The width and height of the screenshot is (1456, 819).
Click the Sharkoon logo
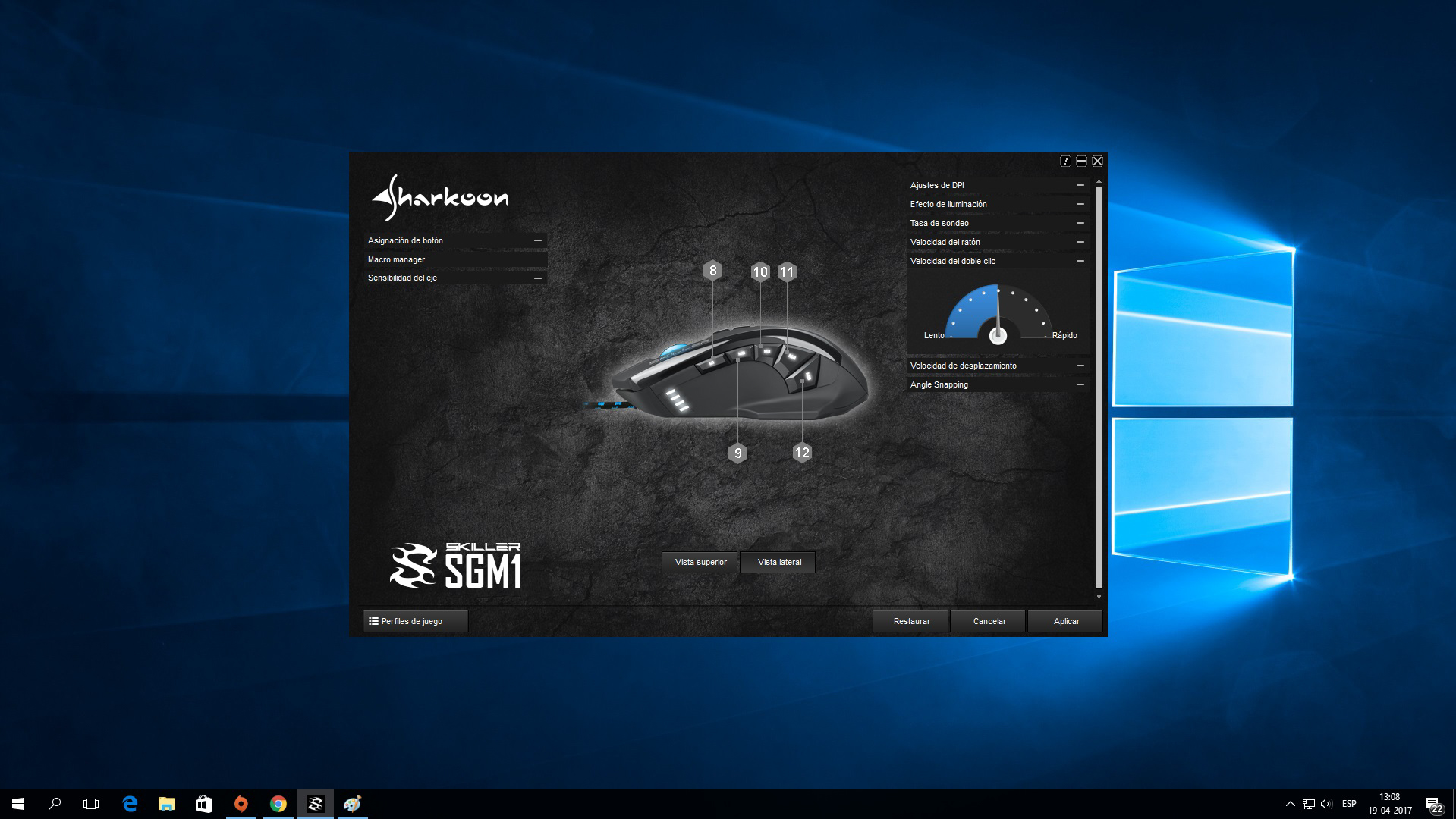[440, 198]
